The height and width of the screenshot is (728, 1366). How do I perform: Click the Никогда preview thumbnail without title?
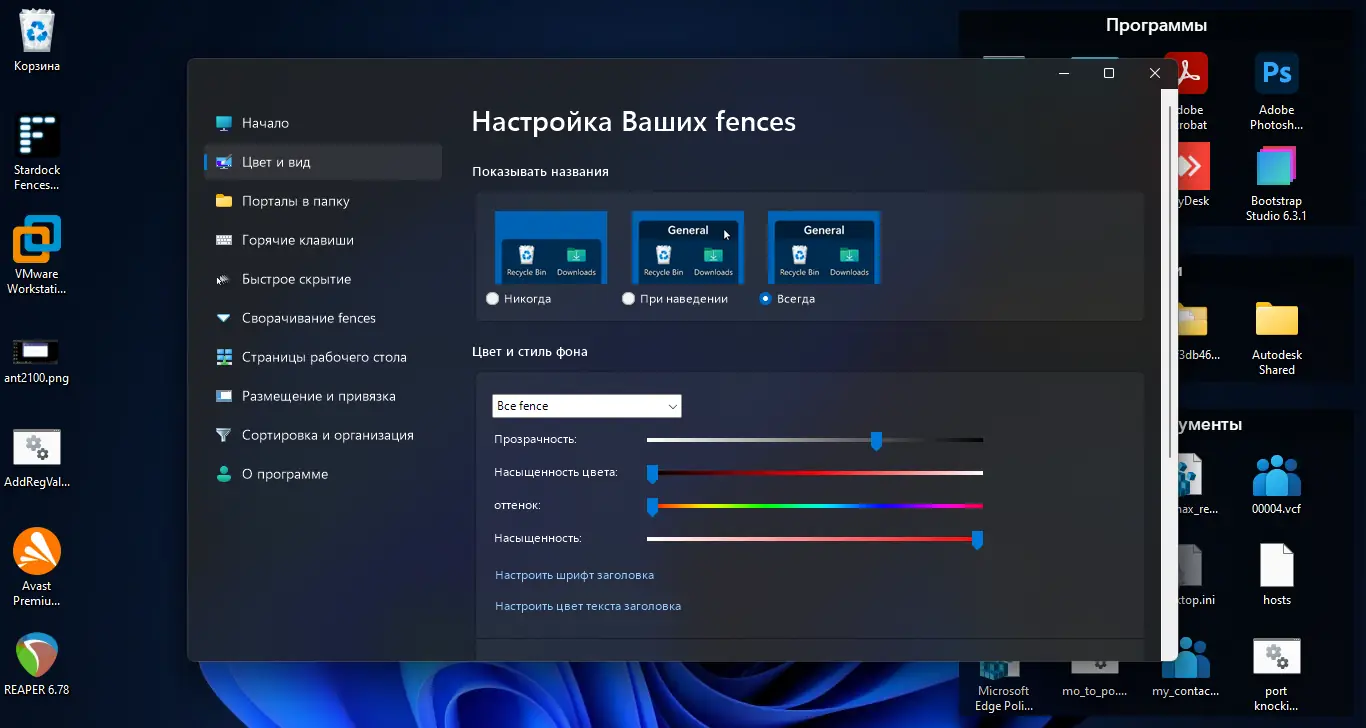click(551, 247)
